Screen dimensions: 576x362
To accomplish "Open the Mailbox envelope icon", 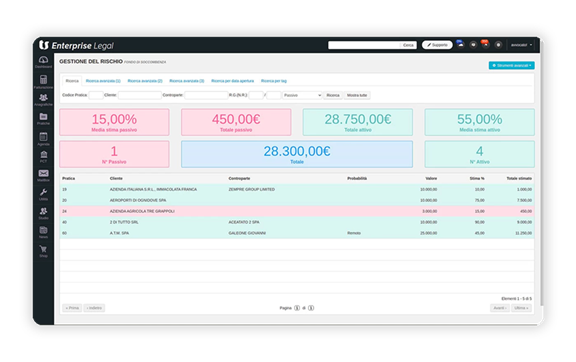I will tap(43, 173).
